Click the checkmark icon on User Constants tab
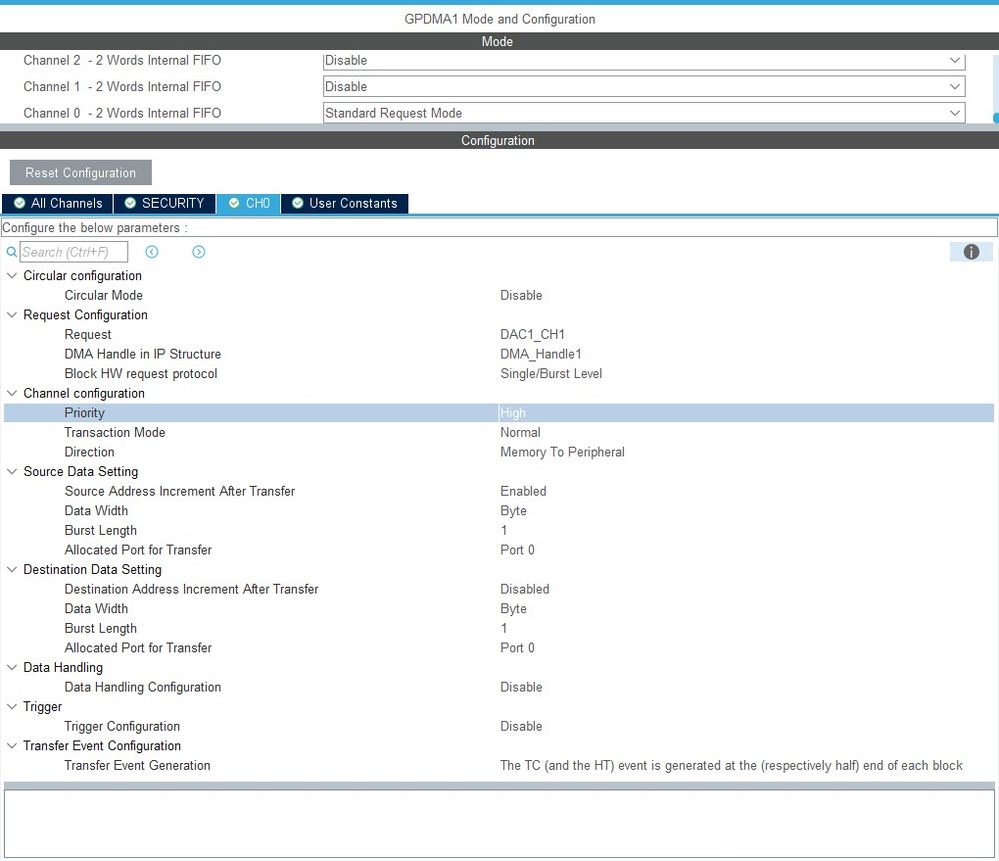The width and height of the screenshot is (999, 861). point(296,203)
